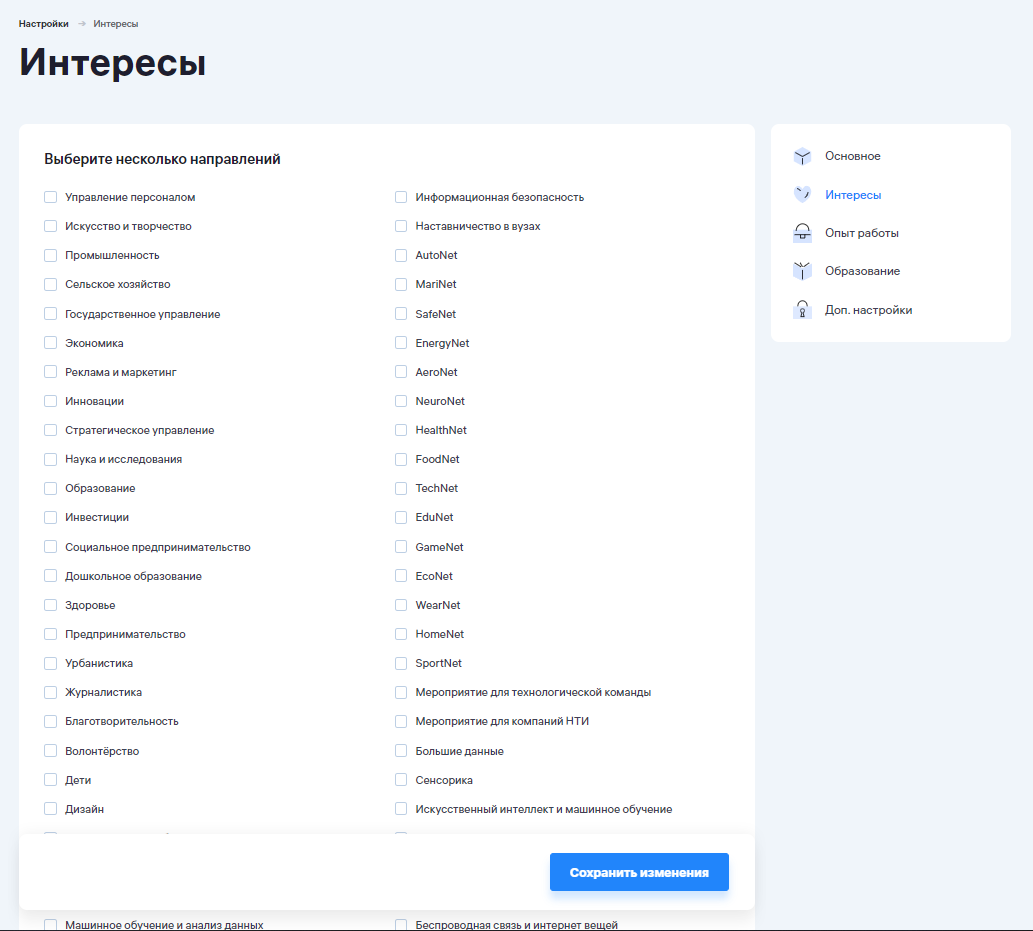This screenshot has width=1033, height=931.
Task: Open Доп. настройки in the sidebar
Action: pos(868,310)
